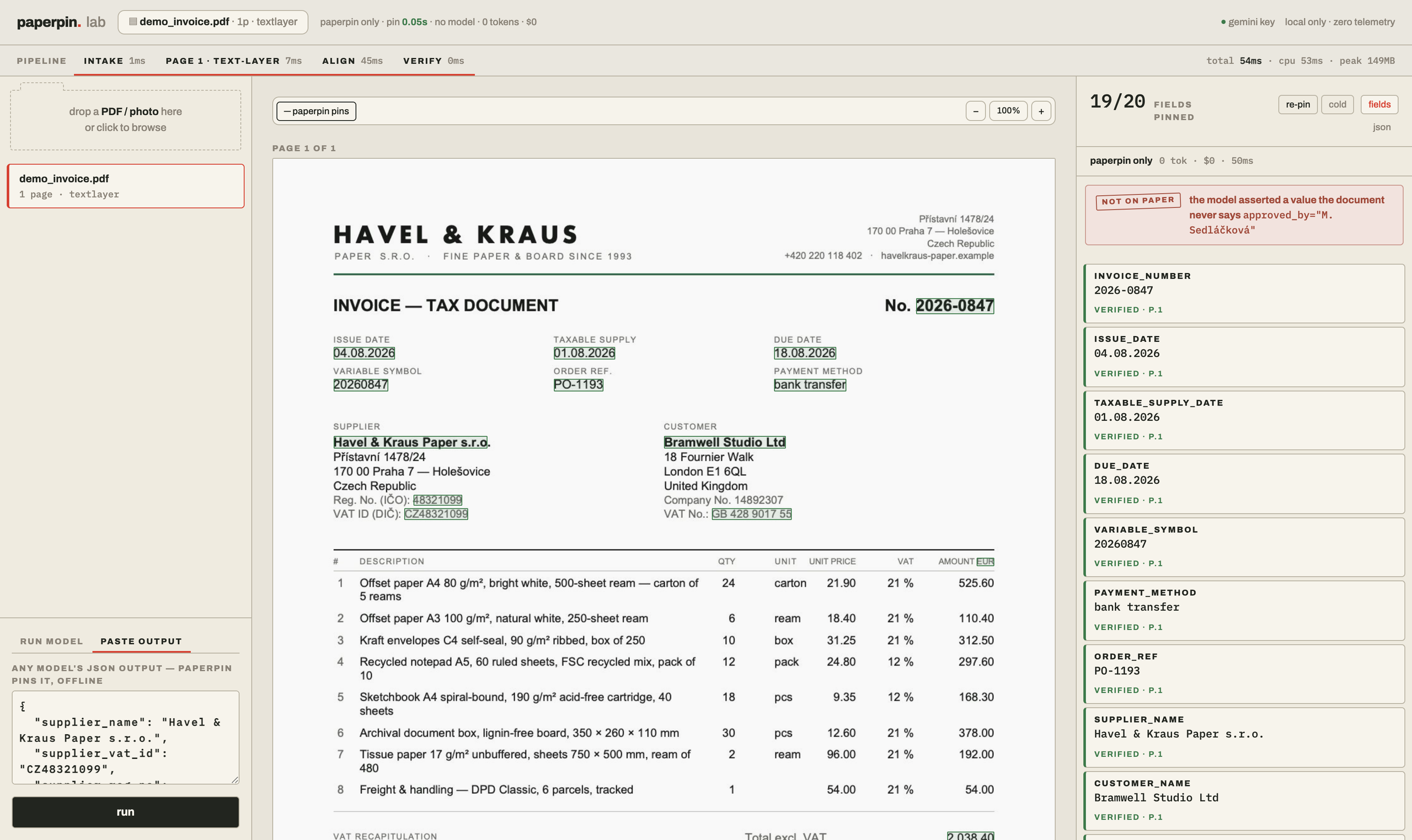Viewport: 1412px width, 840px height.
Task: Click the pinned Bramwell Studio Ltd customer name
Action: pyautogui.click(x=724, y=442)
